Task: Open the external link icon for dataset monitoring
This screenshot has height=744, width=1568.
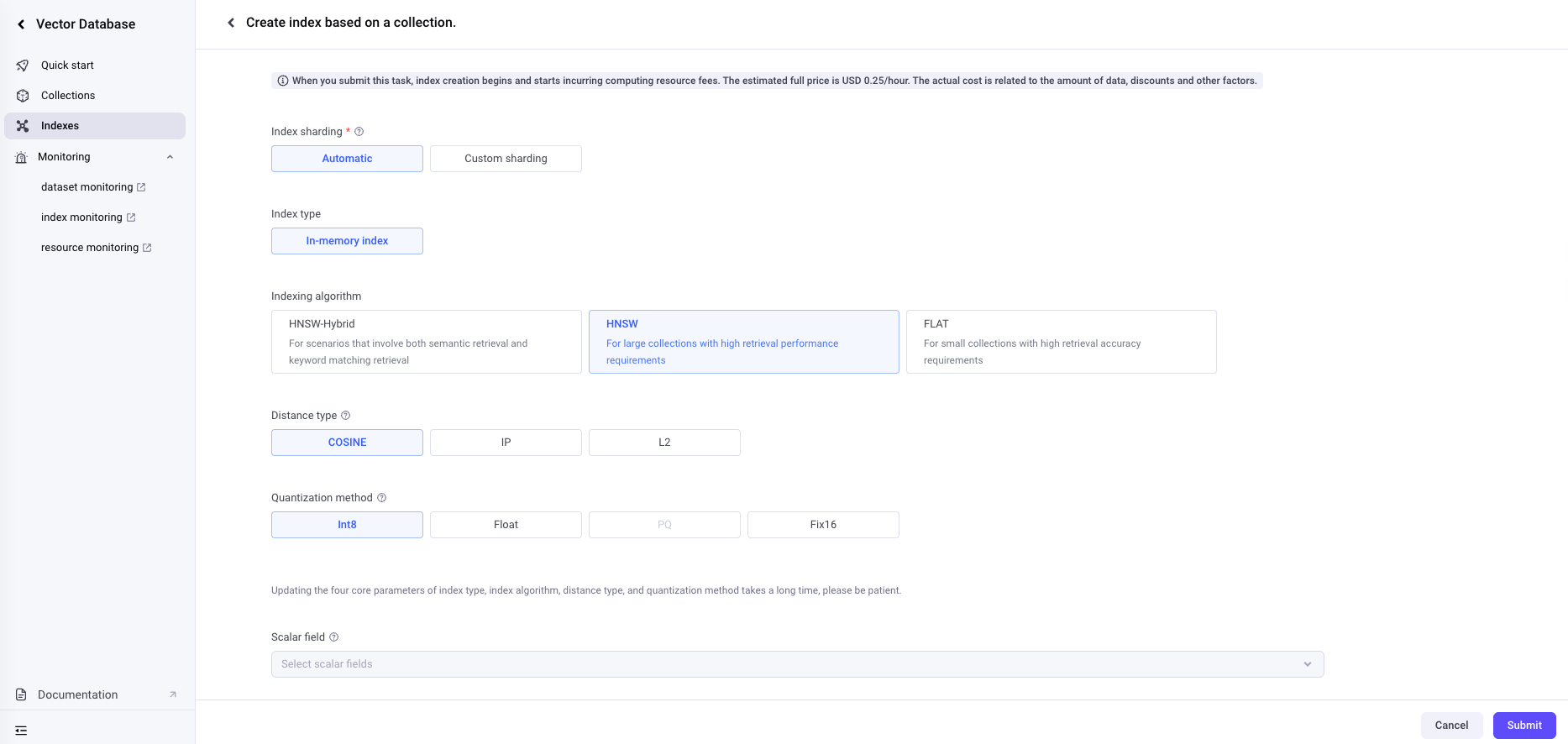Action: [141, 187]
